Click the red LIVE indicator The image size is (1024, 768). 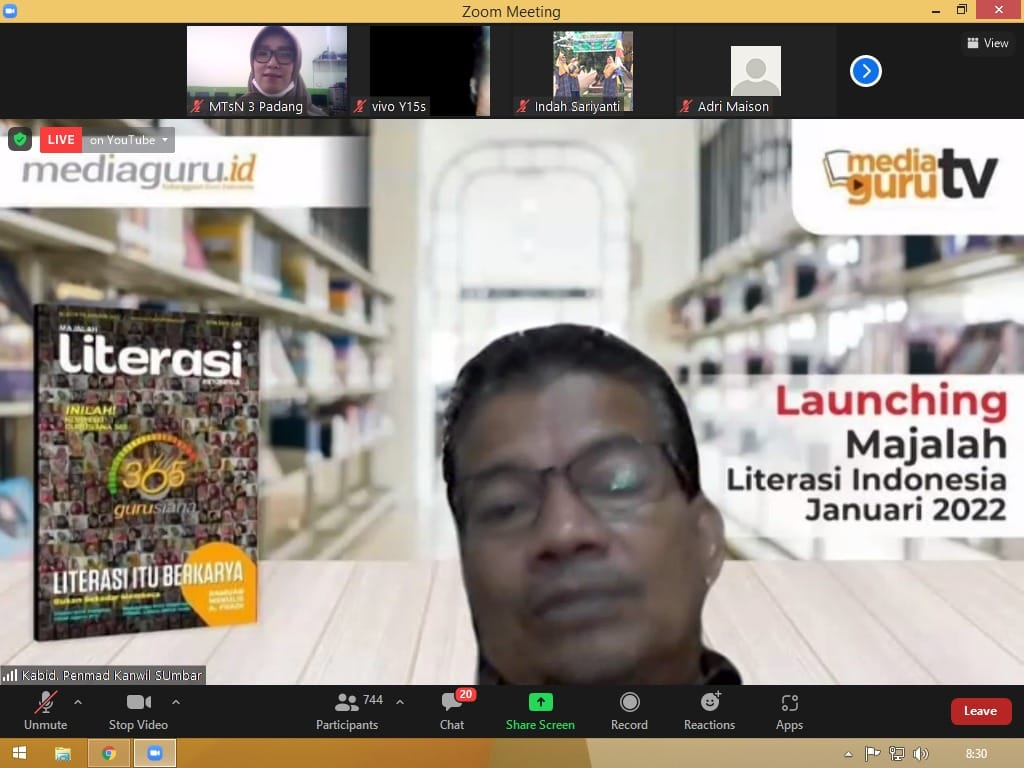tap(61, 140)
